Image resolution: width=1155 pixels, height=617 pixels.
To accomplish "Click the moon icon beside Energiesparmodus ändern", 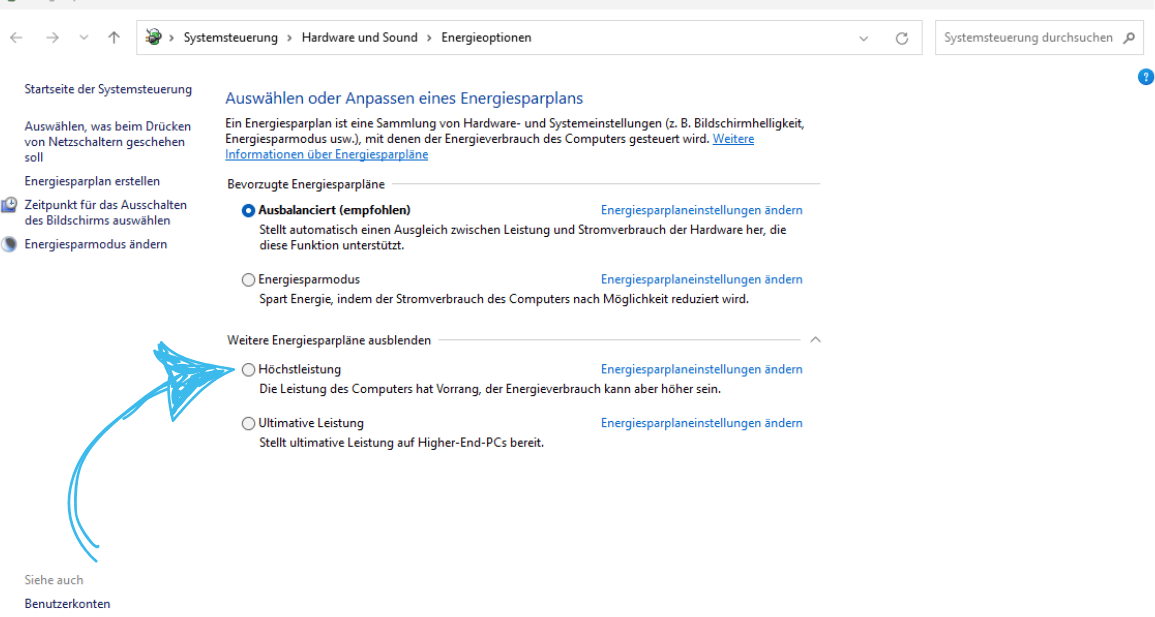I will coord(10,244).
